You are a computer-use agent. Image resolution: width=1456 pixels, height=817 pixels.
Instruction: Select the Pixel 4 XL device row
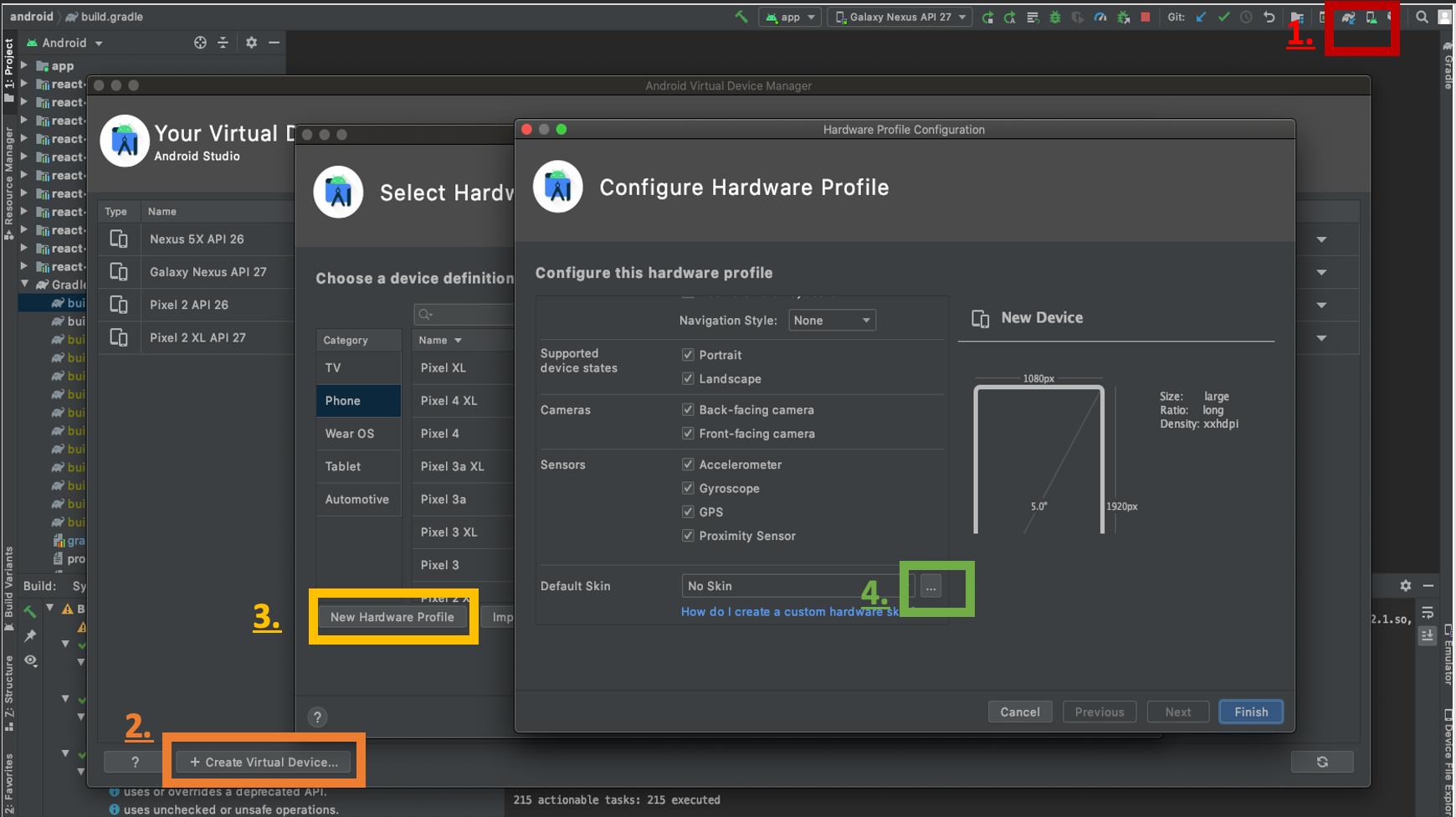pyautogui.click(x=463, y=401)
